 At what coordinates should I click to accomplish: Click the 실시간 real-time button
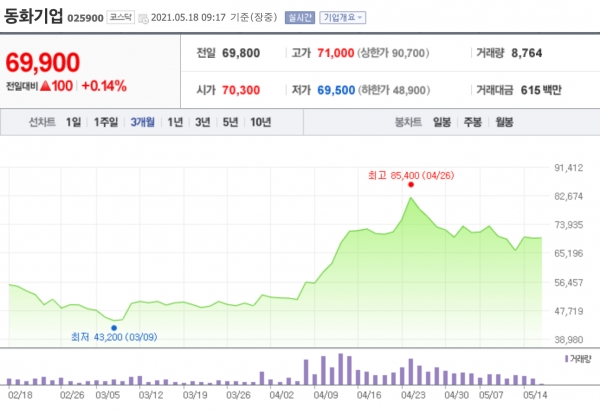[300, 18]
